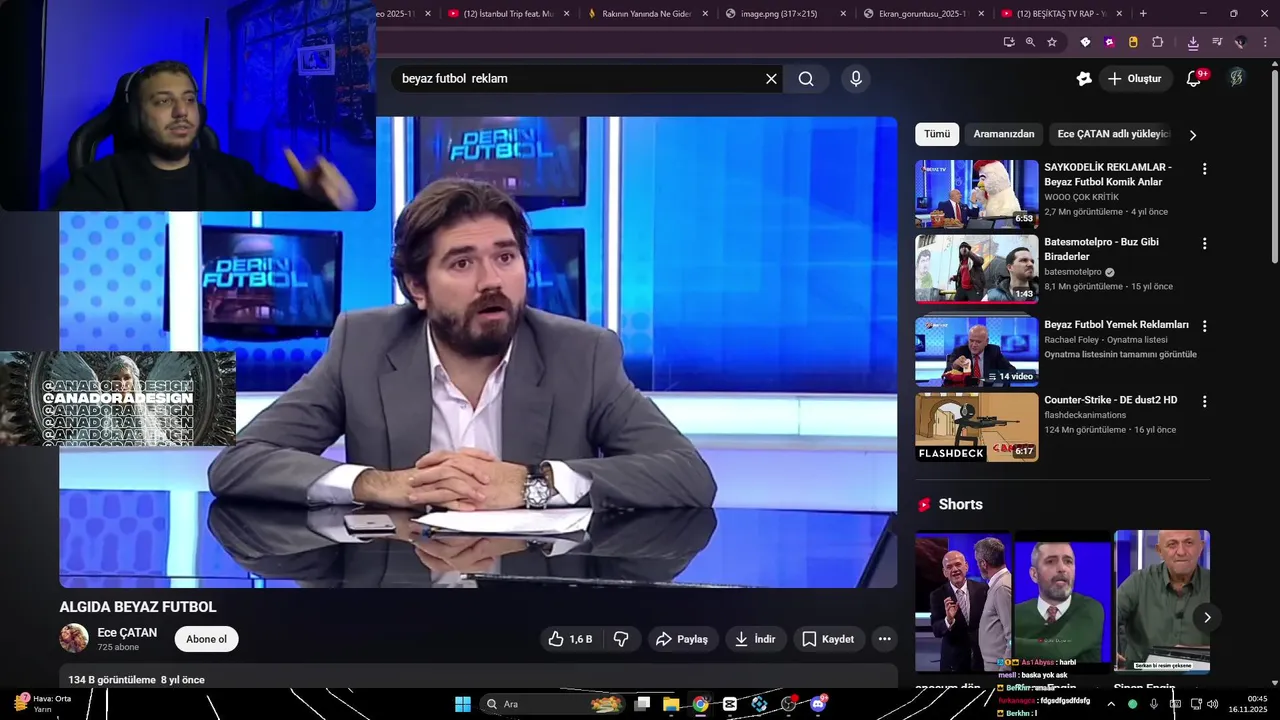Close the İstanbul Trip tab
Viewport: 1280px width, 720px height.
click(566, 14)
